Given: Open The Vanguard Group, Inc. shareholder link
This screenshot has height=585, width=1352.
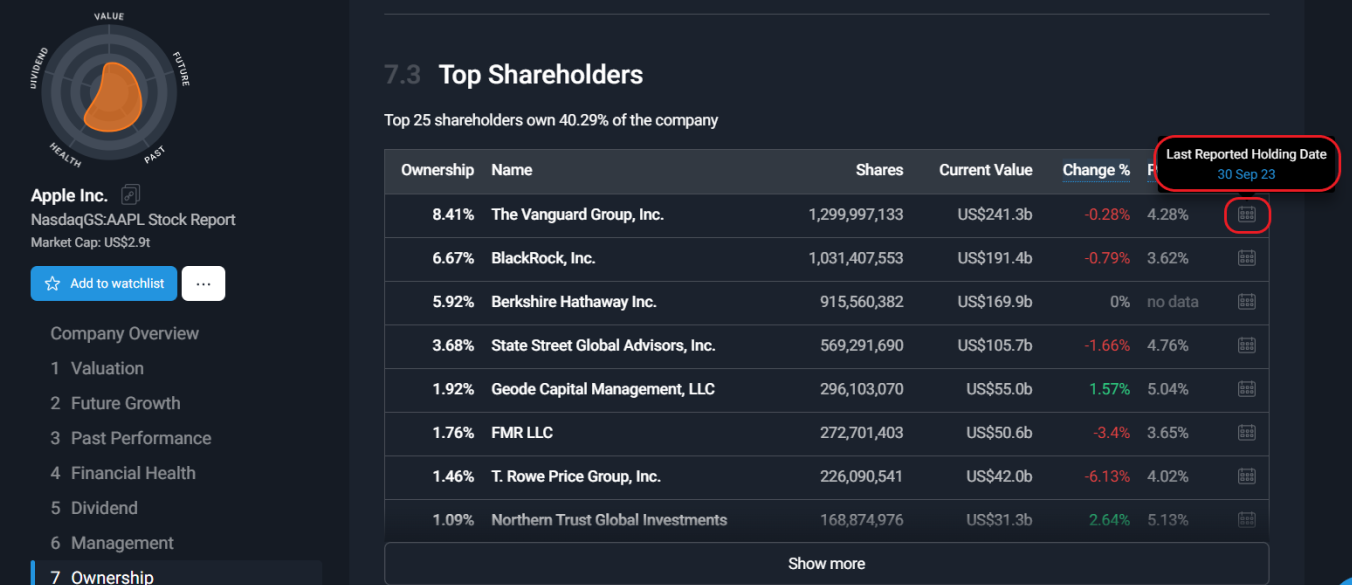Looking at the screenshot, I should pos(577,214).
